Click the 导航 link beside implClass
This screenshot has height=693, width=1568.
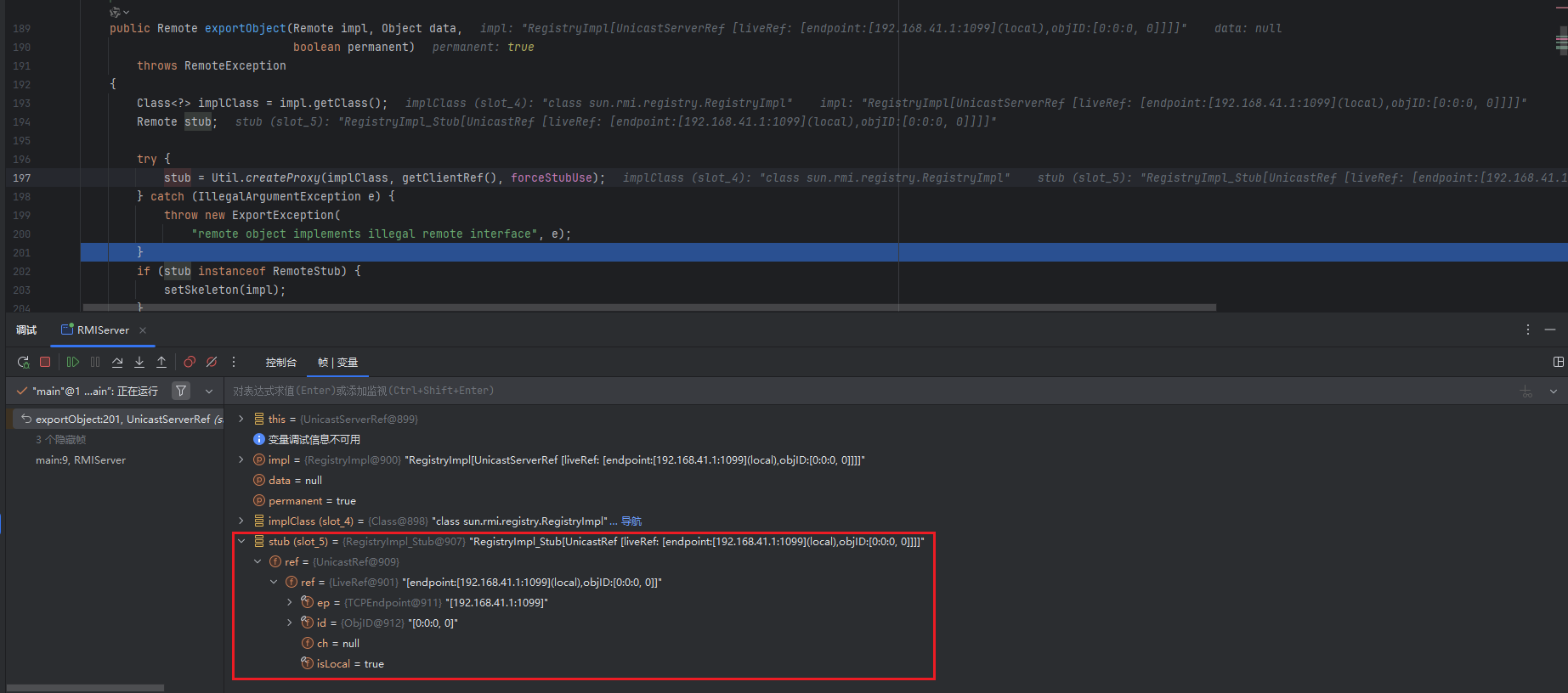coord(631,521)
